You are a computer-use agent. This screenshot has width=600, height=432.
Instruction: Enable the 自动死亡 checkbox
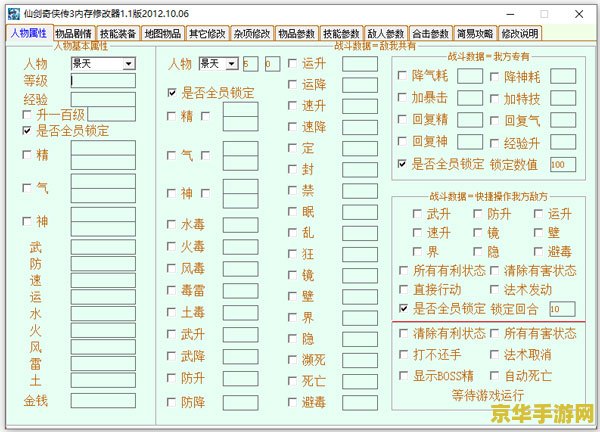tap(494, 376)
